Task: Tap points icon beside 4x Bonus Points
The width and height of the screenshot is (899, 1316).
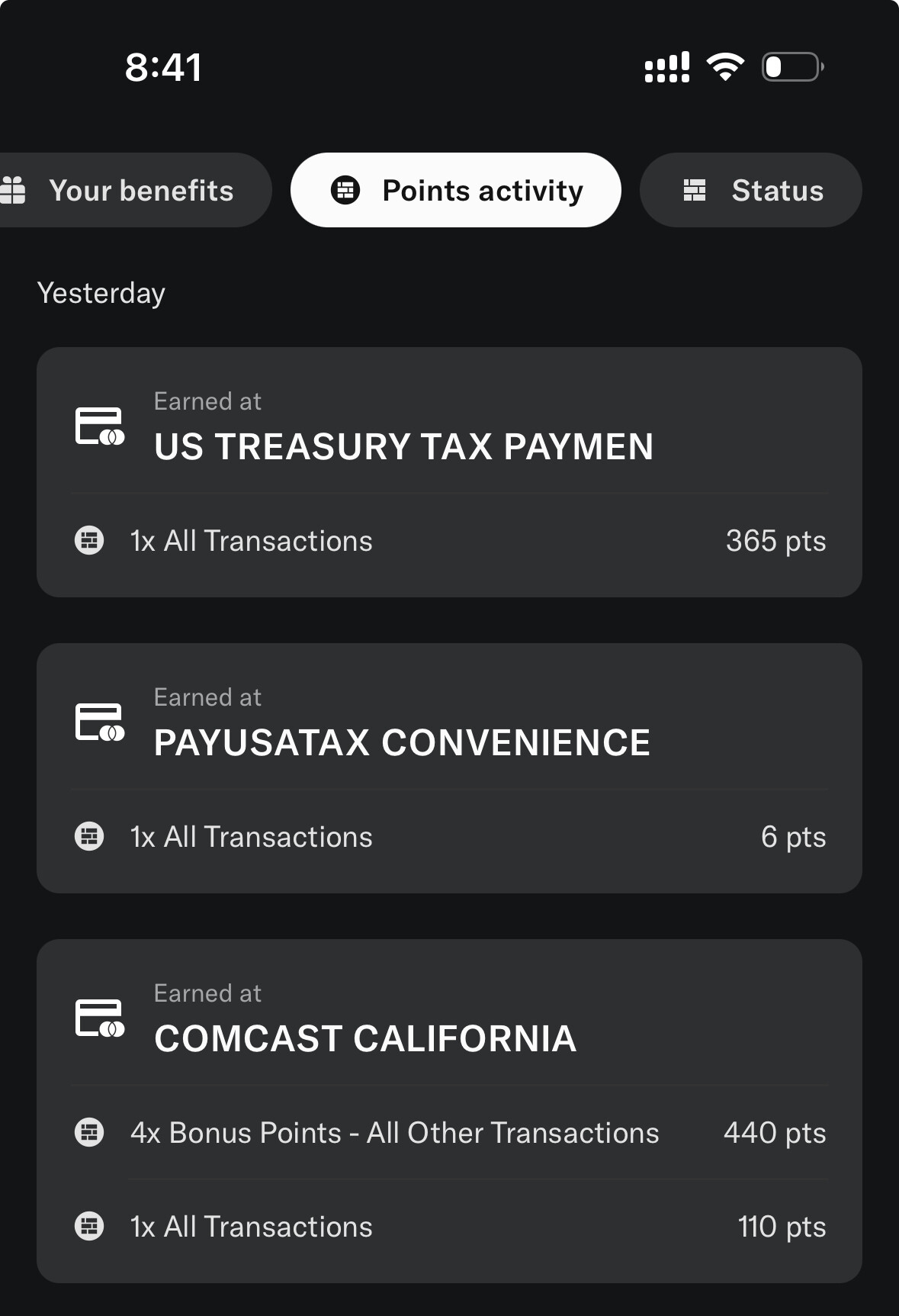Action: pyautogui.click(x=89, y=1132)
